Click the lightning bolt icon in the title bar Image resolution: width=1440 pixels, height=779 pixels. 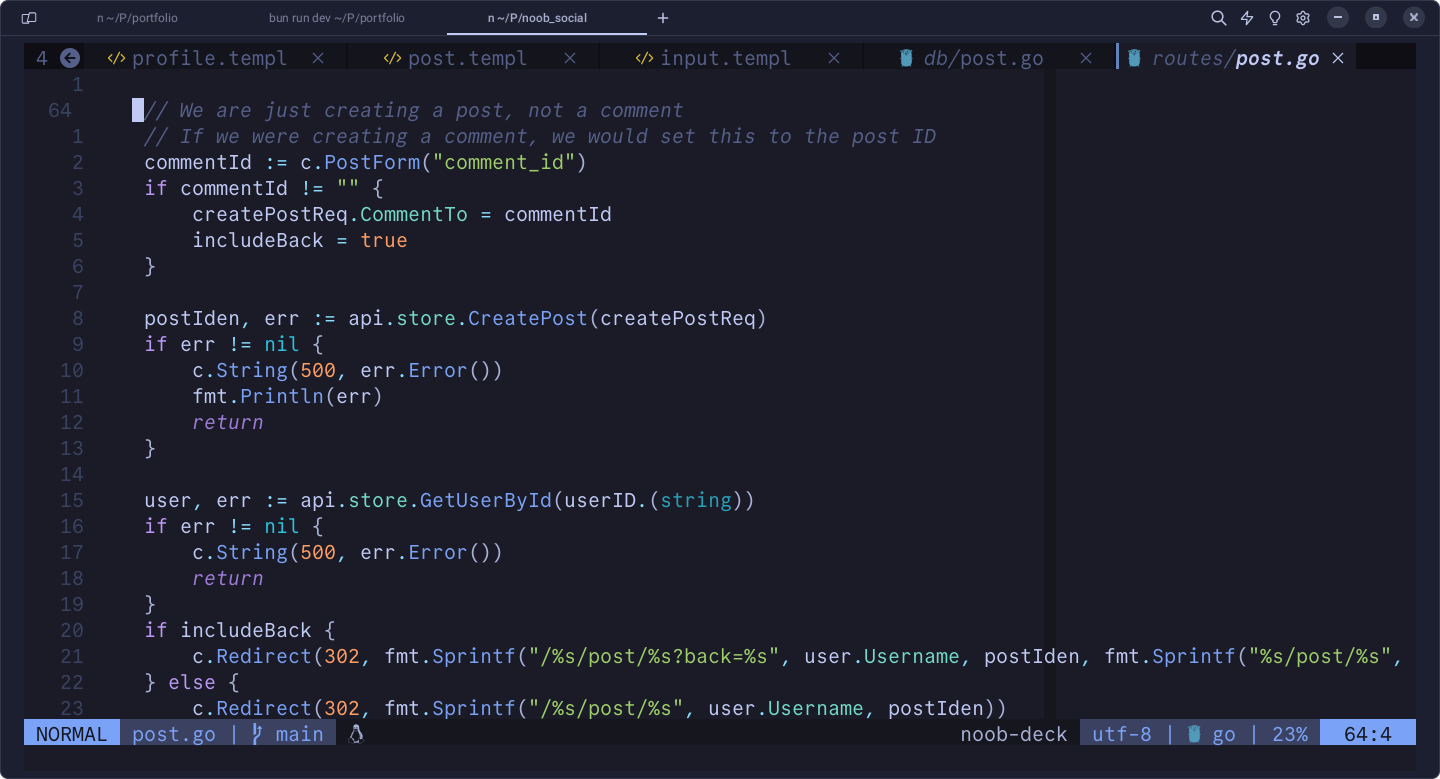[1248, 17]
